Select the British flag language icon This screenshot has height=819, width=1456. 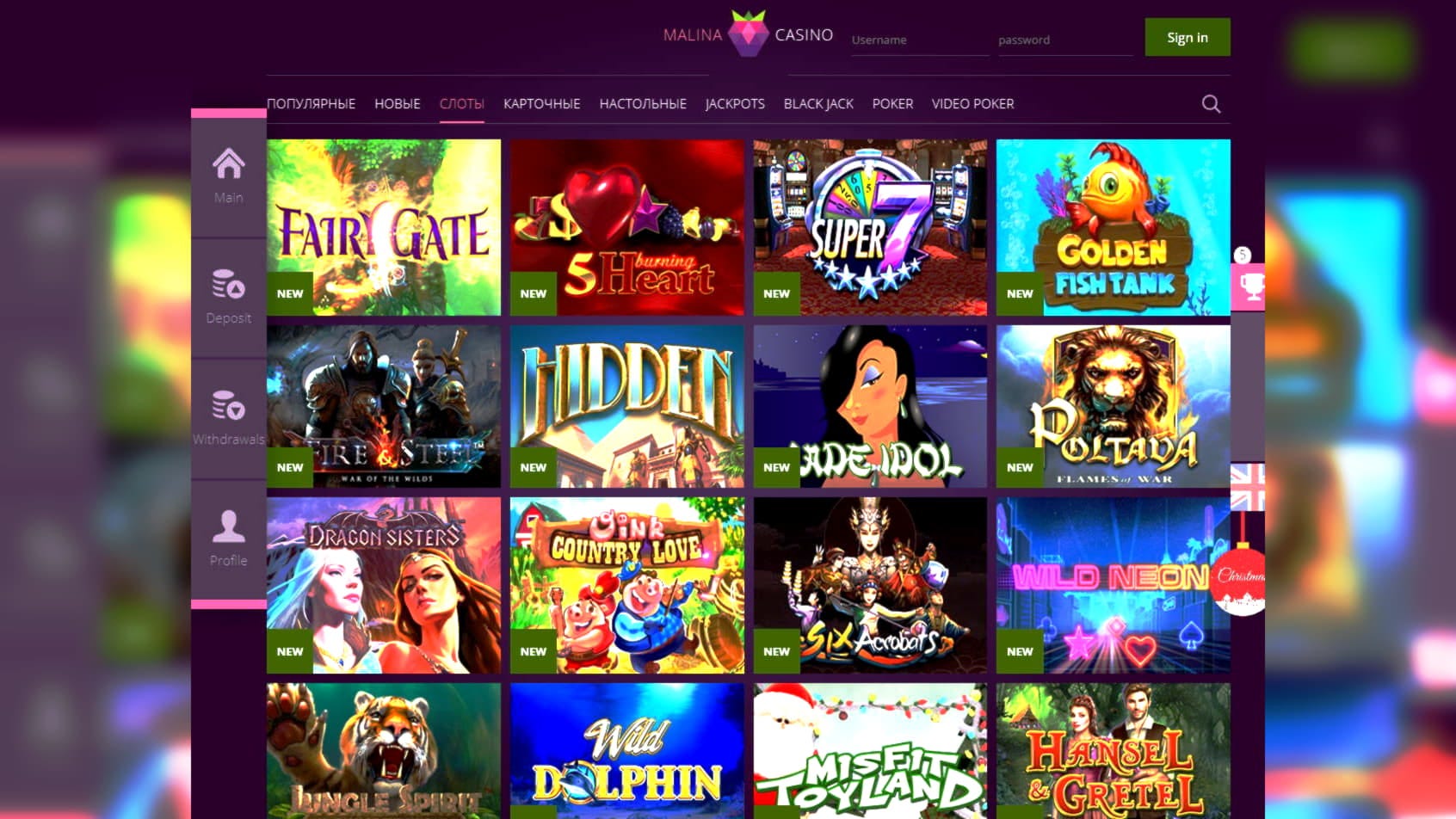1248,487
